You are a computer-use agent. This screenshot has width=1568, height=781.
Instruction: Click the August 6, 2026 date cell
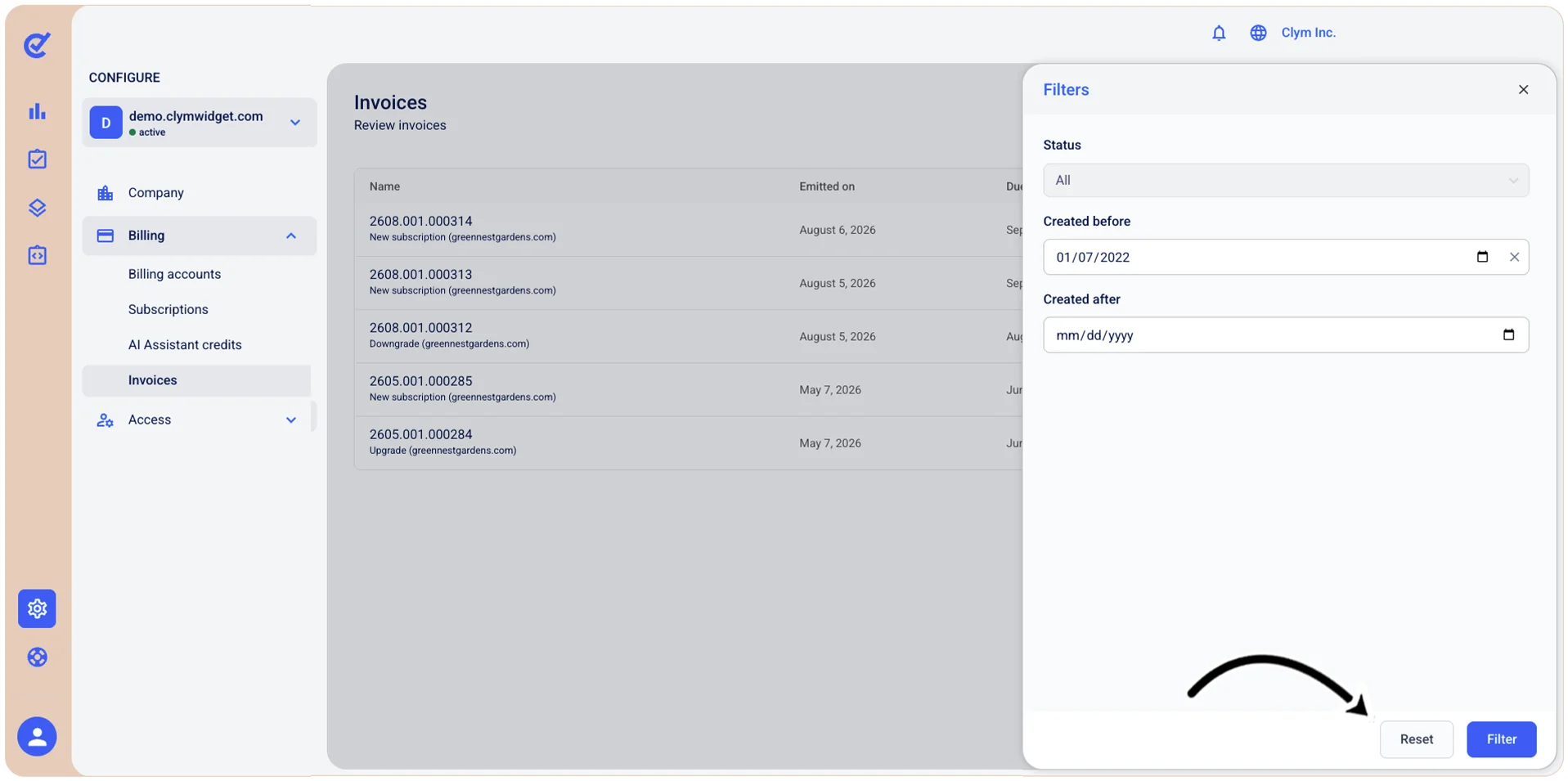(x=838, y=230)
